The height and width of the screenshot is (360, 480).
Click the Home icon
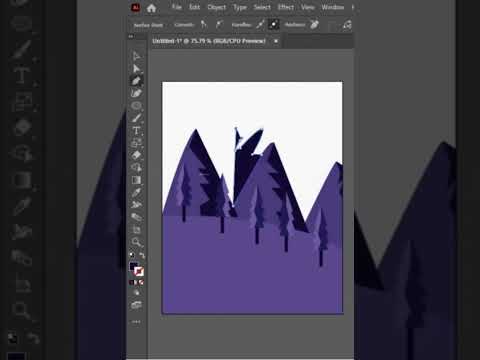pyautogui.click(x=151, y=8)
